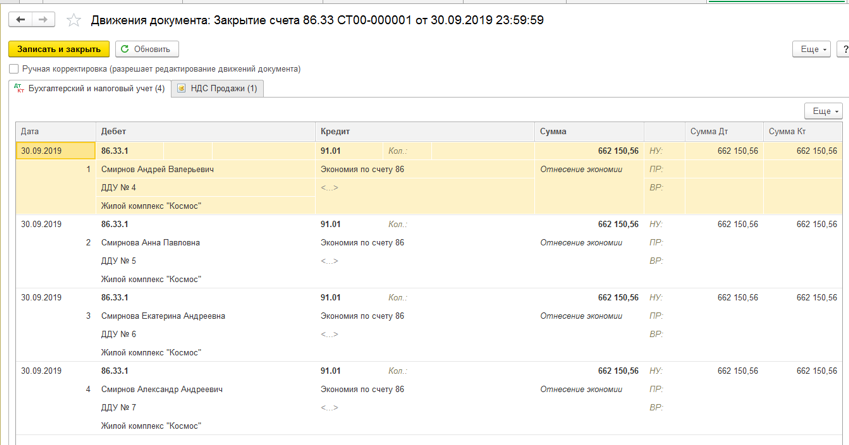Switch to Бухгалтерский и налоговый учет tab

89,88
